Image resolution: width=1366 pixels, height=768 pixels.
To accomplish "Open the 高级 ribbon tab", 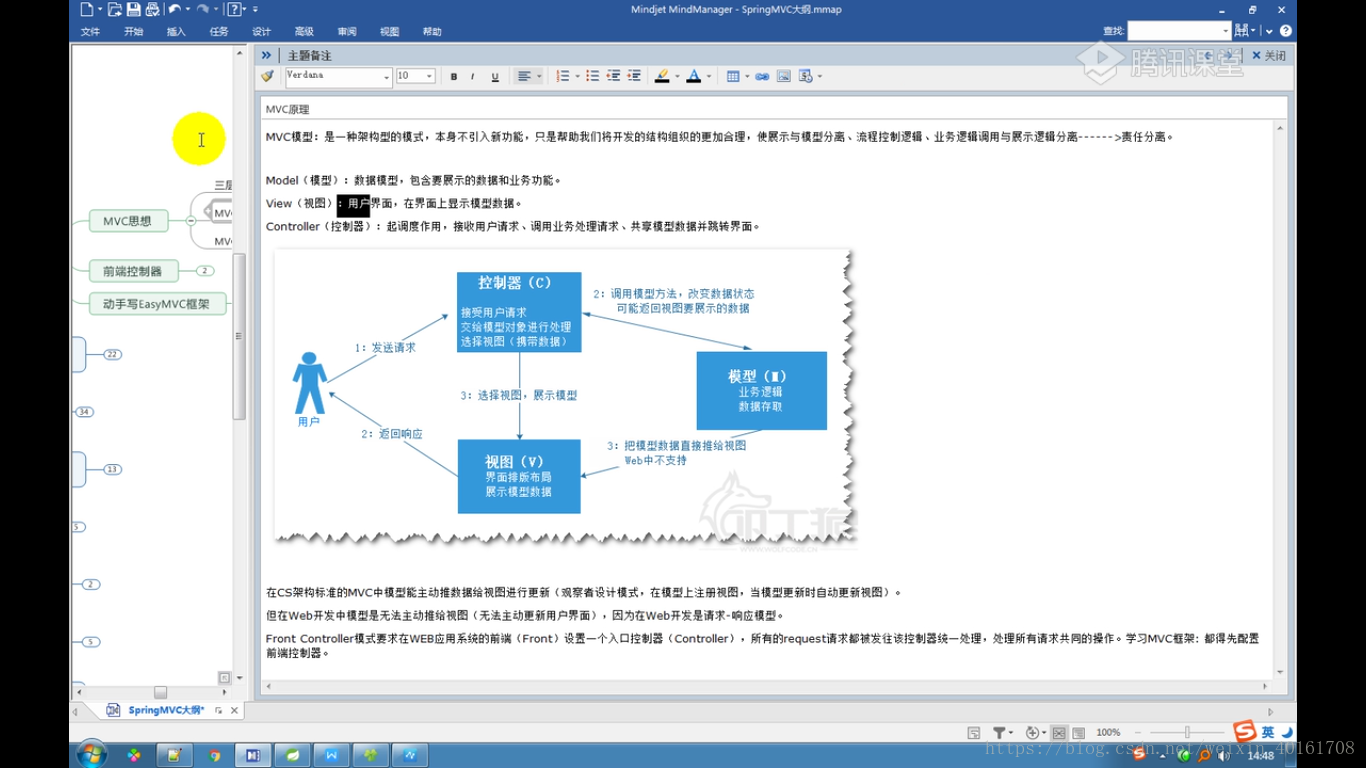I will pos(304,32).
